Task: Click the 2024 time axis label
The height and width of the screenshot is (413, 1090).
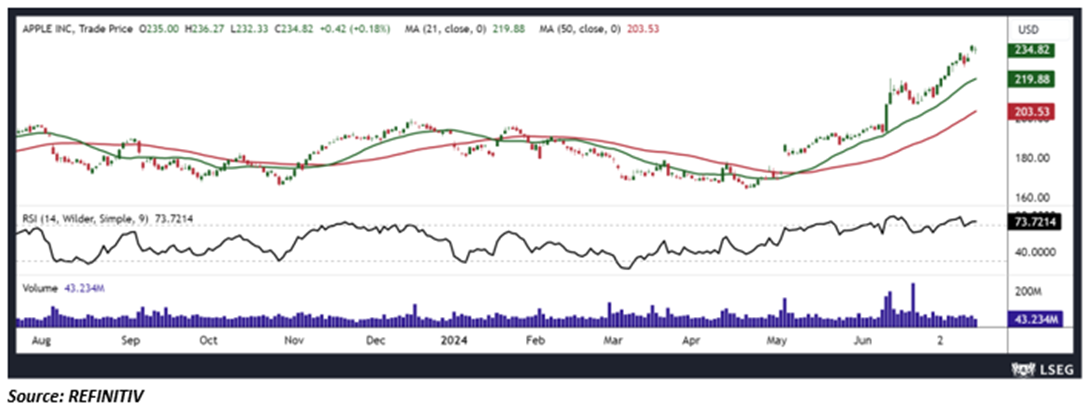Action: click(x=453, y=341)
